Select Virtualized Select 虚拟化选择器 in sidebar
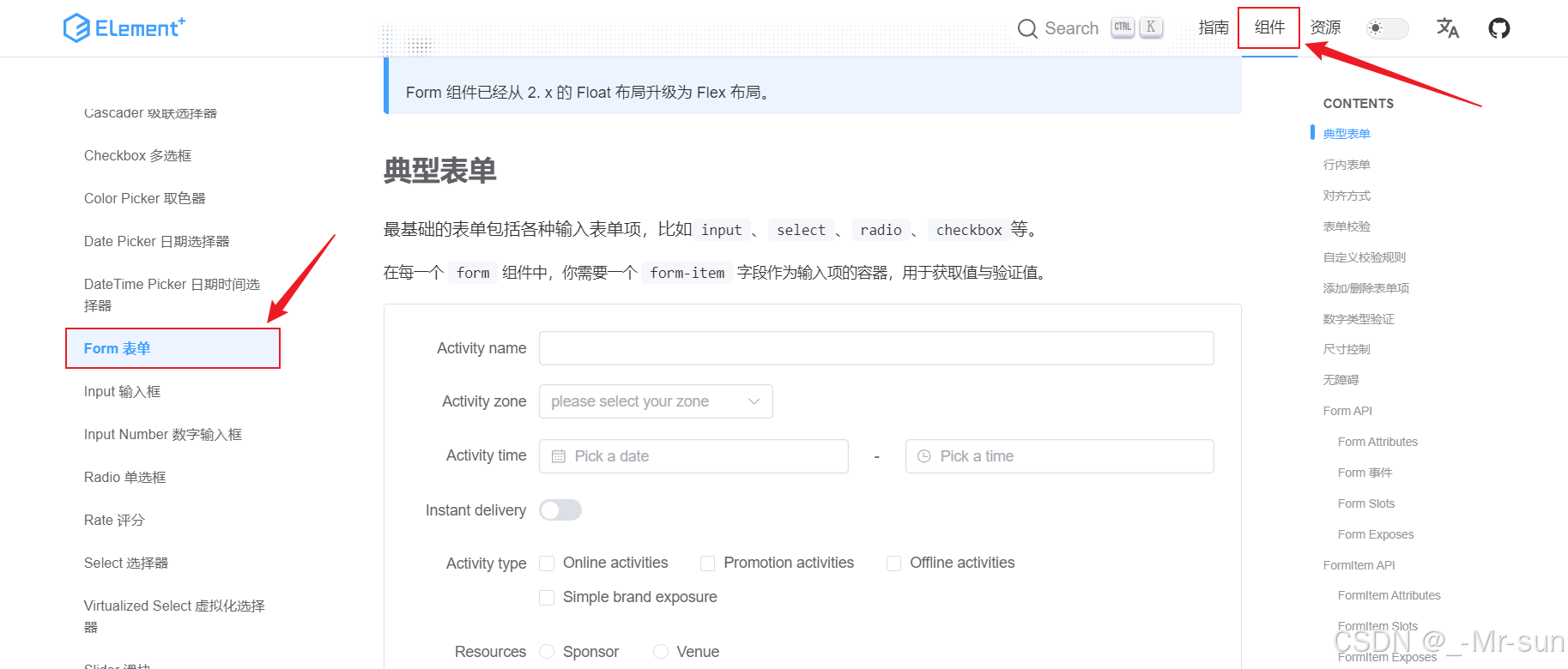1568x669 pixels. 174,616
